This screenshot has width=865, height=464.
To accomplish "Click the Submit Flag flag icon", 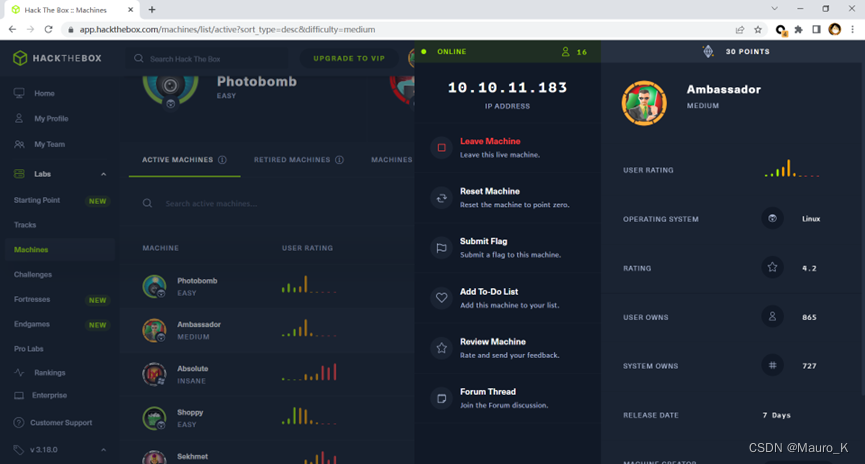I will click(x=441, y=248).
